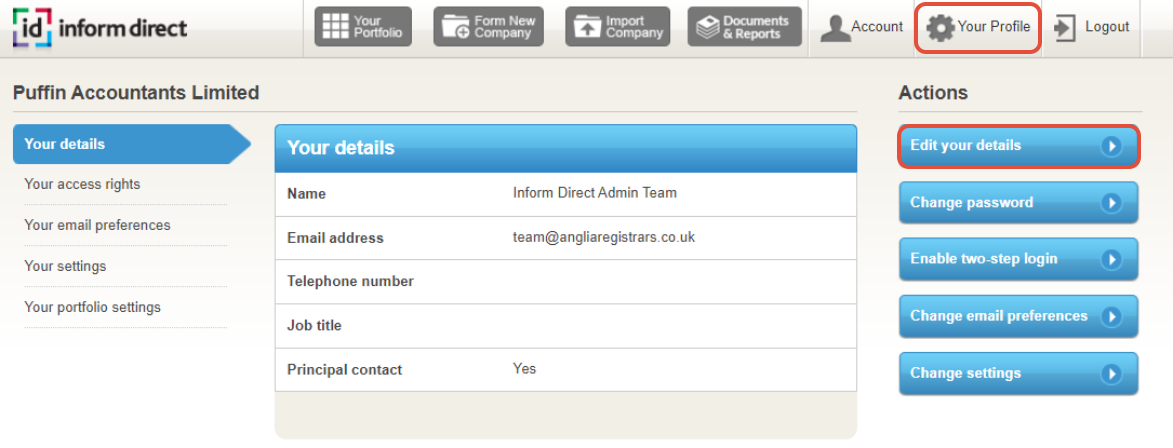Click the Enable two-step login button
The height and width of the screenshot is (448, 1173).
1018,259
